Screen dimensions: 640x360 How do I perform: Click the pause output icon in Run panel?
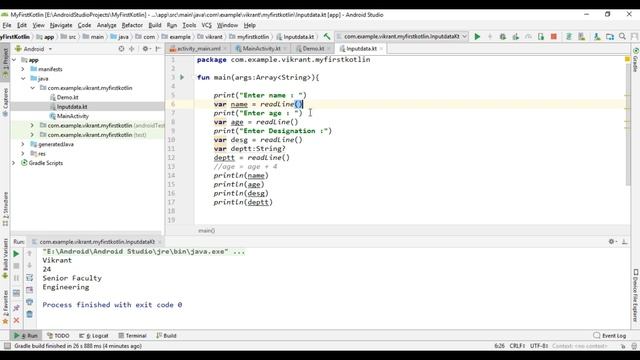(x=16, y=278)
